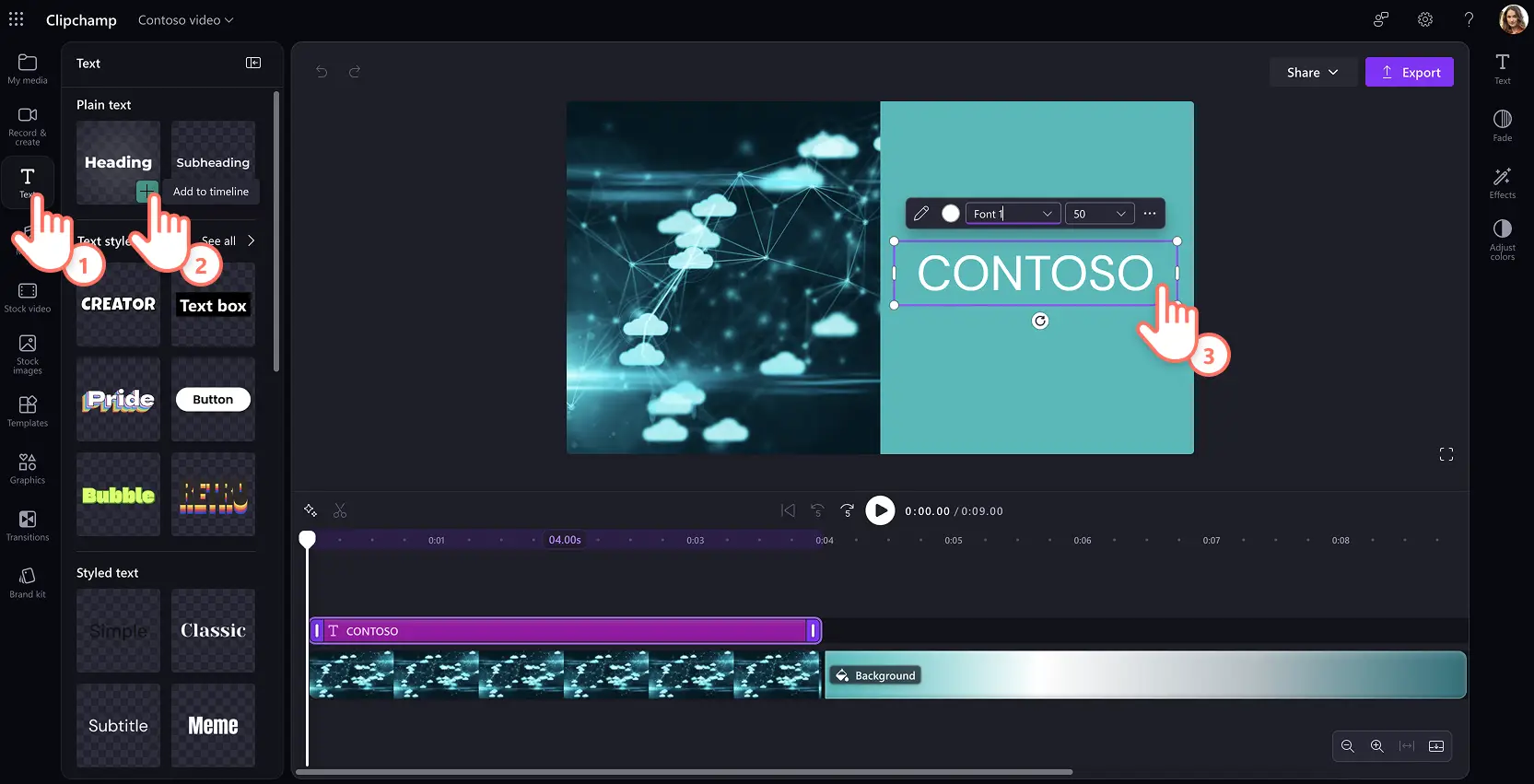
Task: Open the font size 50 dropdown
Action: click(x=1099, y=214)
